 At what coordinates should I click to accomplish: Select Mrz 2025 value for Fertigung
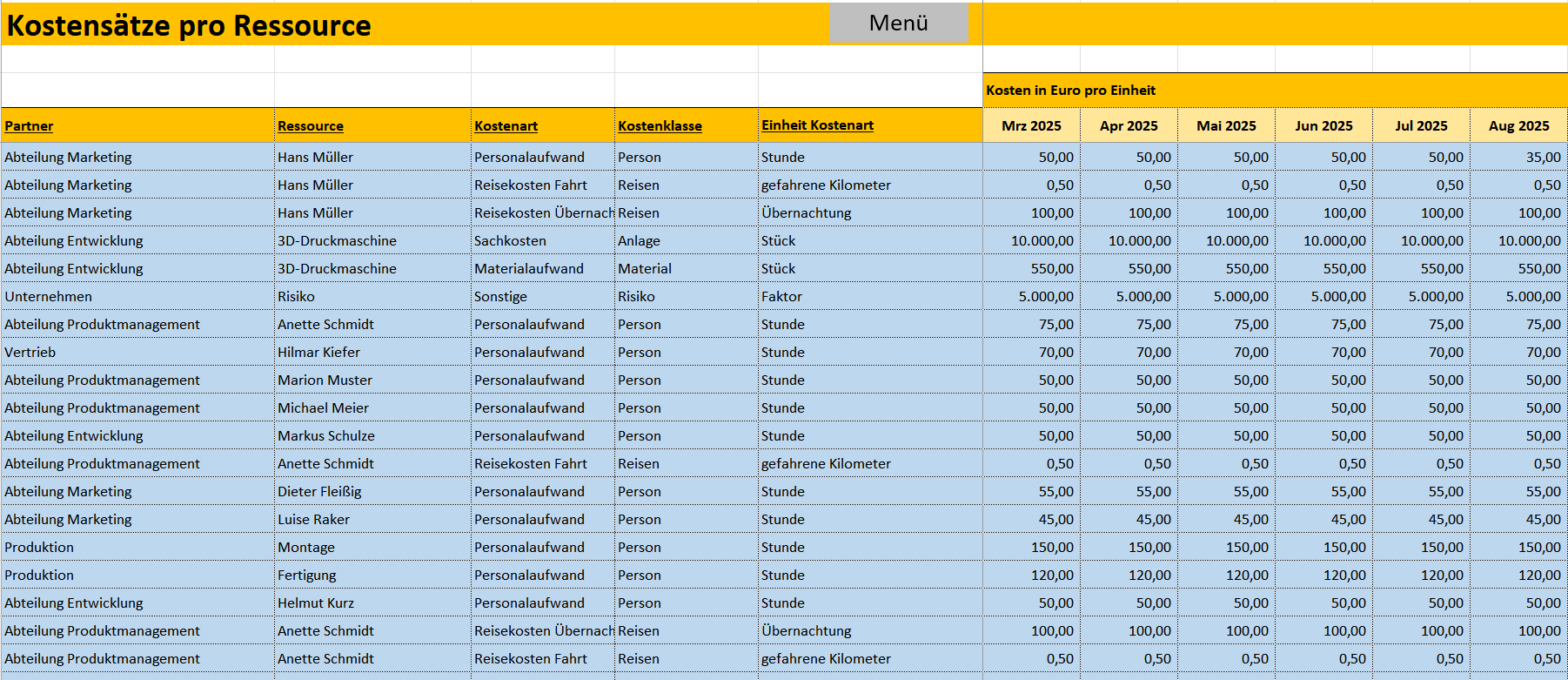click(x=1031, y=575)
